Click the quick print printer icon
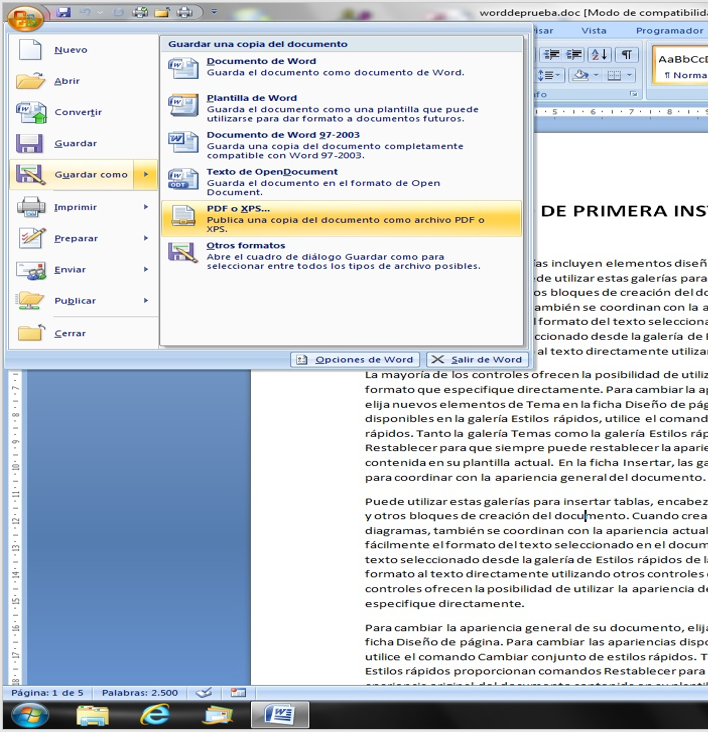Screen dimensions: 708x732 [x=185, y=12]
